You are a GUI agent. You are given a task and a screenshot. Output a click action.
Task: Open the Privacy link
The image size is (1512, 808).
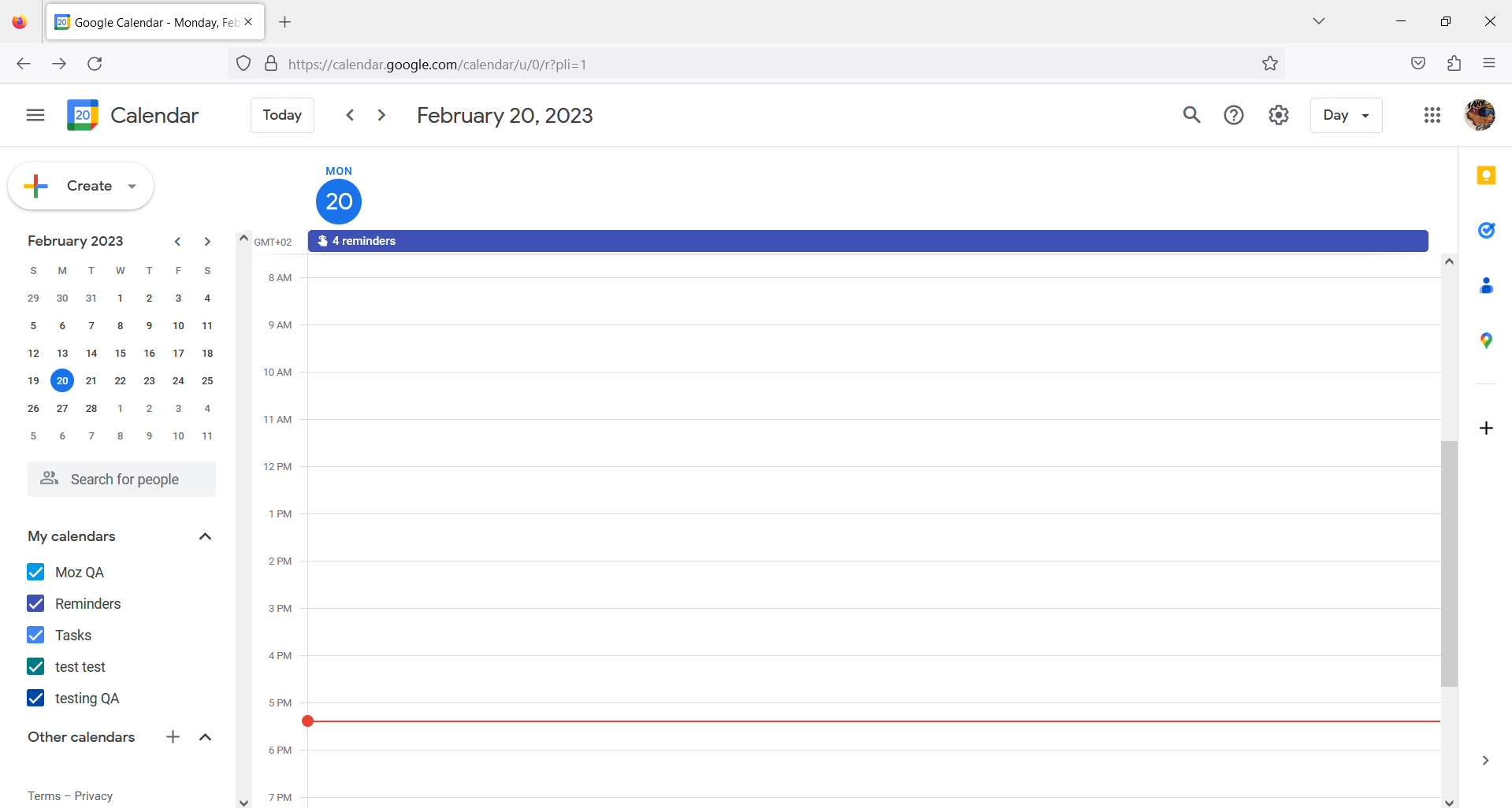pyautogui.click(x=92, y=795)
